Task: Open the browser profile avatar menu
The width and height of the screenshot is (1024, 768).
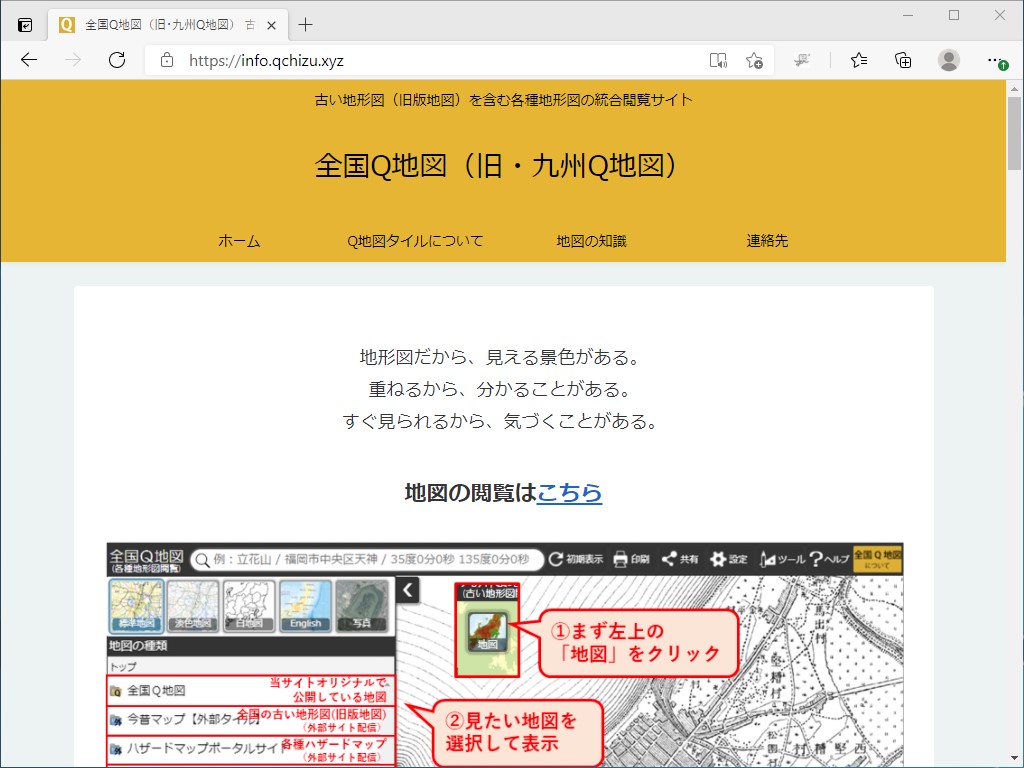Action: (x=948, y=60)
